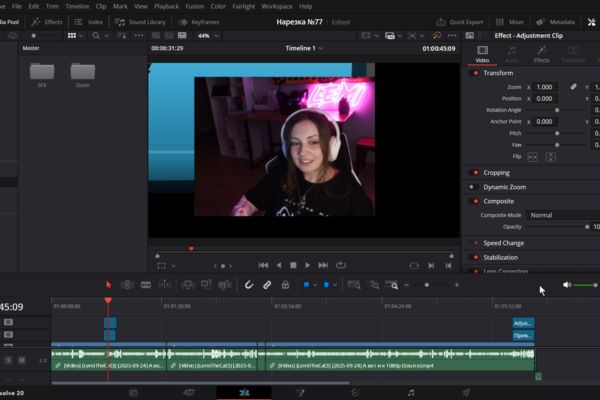Expand the Stabilization section
This screenshot has height=400, width=600.
501,258
